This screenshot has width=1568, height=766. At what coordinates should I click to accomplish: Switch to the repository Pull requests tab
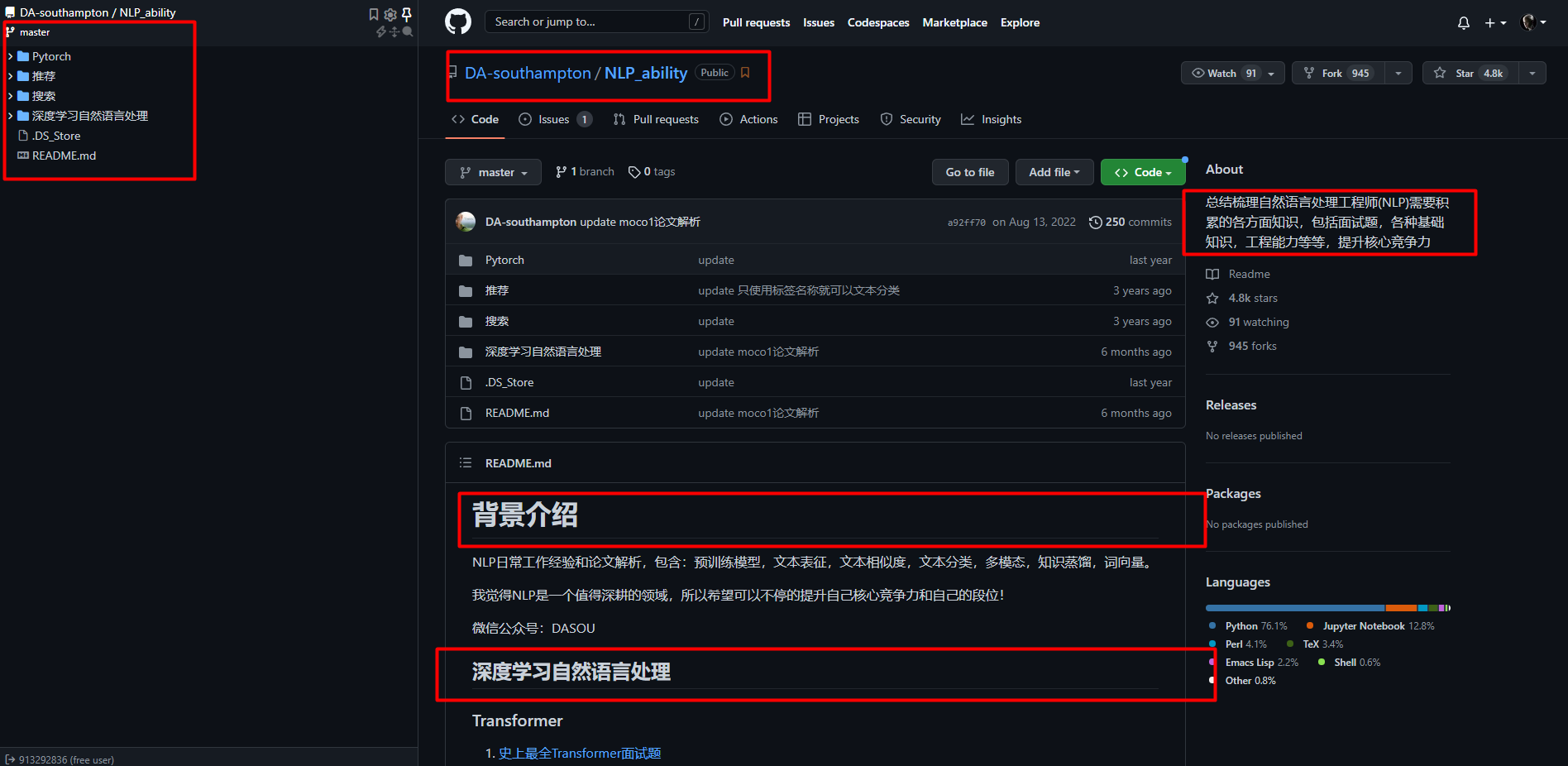pyautogui.click(x=656, y=119)
